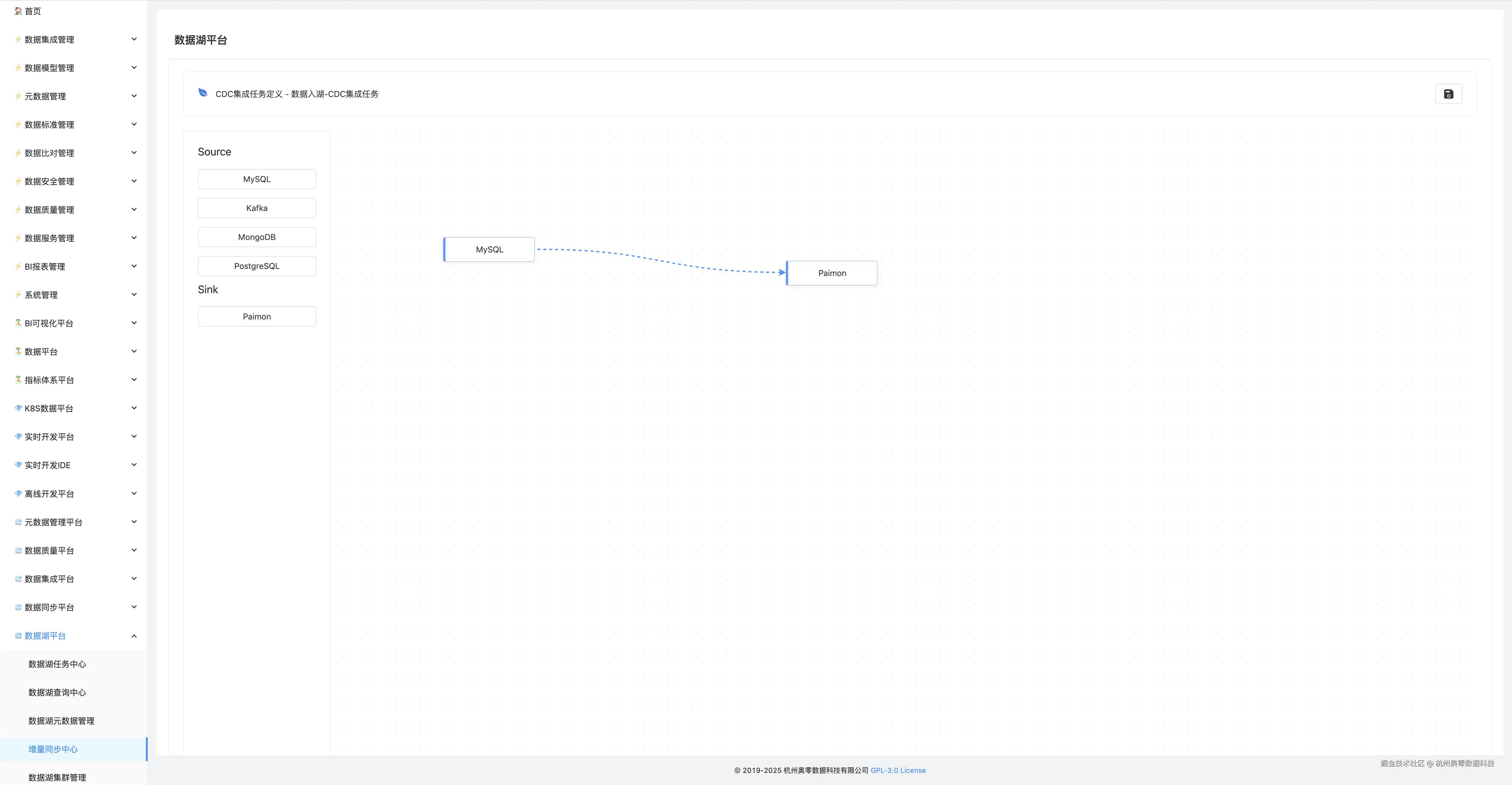The height and width of the screenshot is (785, 1512).
Task: Click the Kafka source button
Action: [x=256, y=208]
